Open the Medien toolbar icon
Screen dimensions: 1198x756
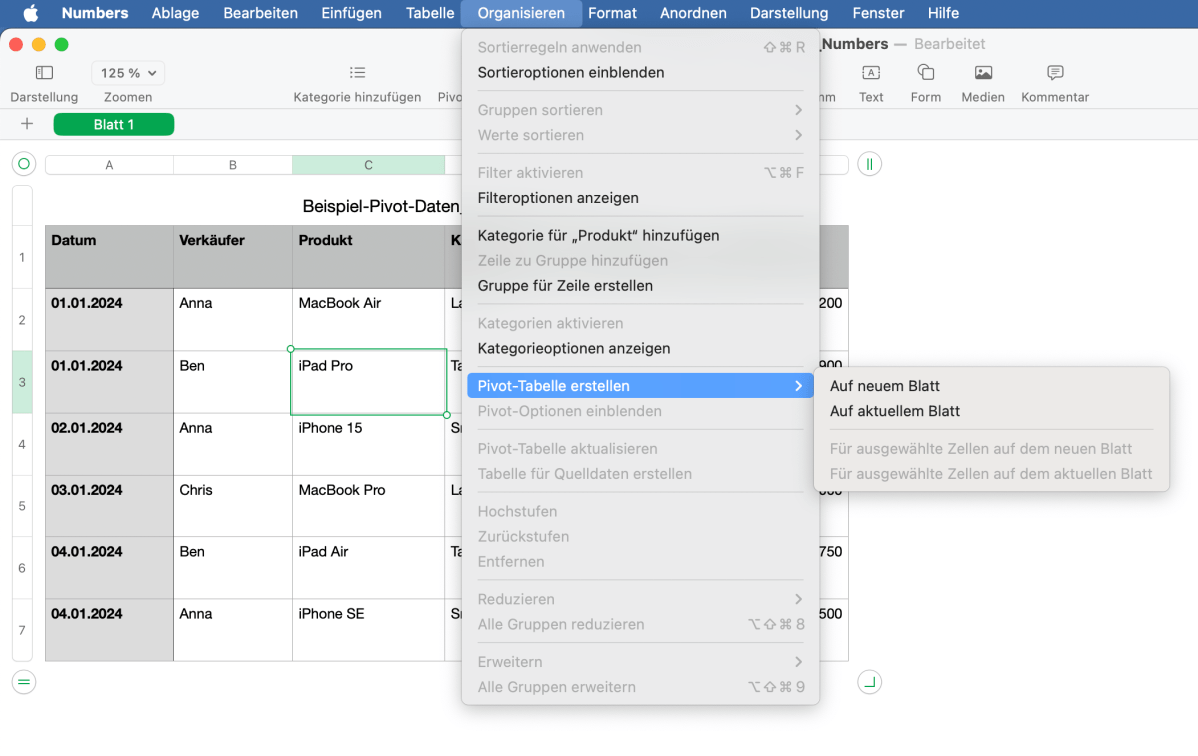(983, 73)
